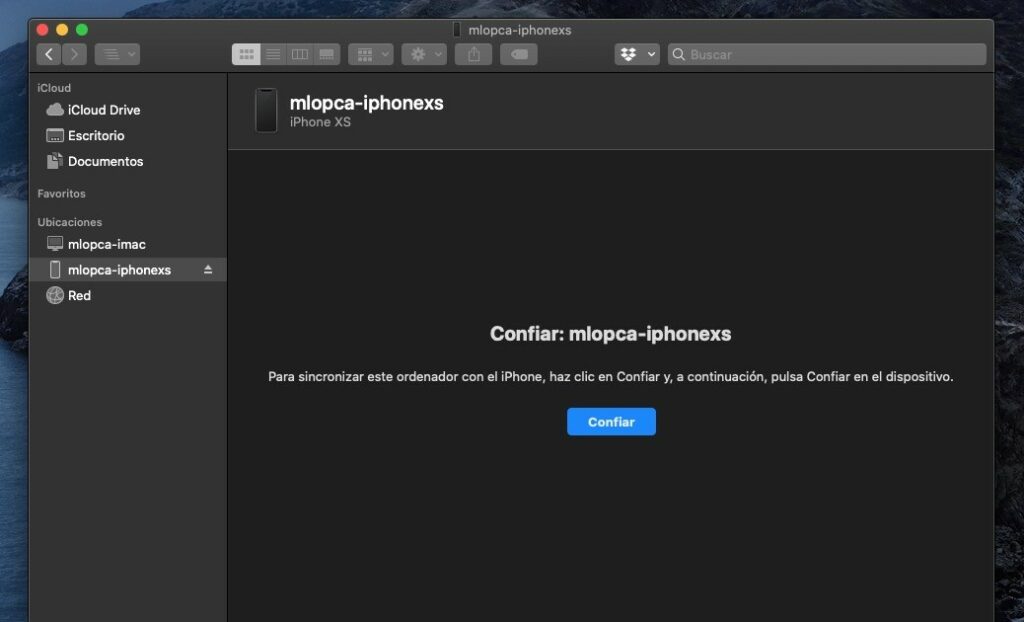Maximize the window with green button
This screenshot has width=1024, height=622.
82,29
